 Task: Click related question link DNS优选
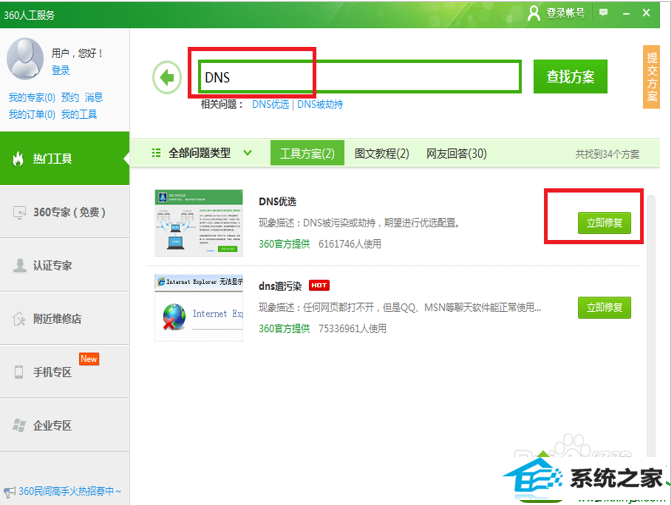point(270,104)
